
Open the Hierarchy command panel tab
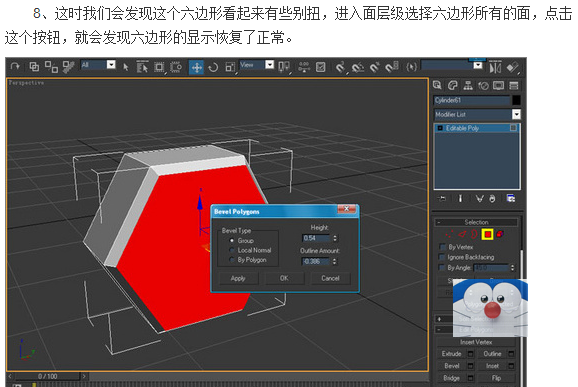pos(468,86)
